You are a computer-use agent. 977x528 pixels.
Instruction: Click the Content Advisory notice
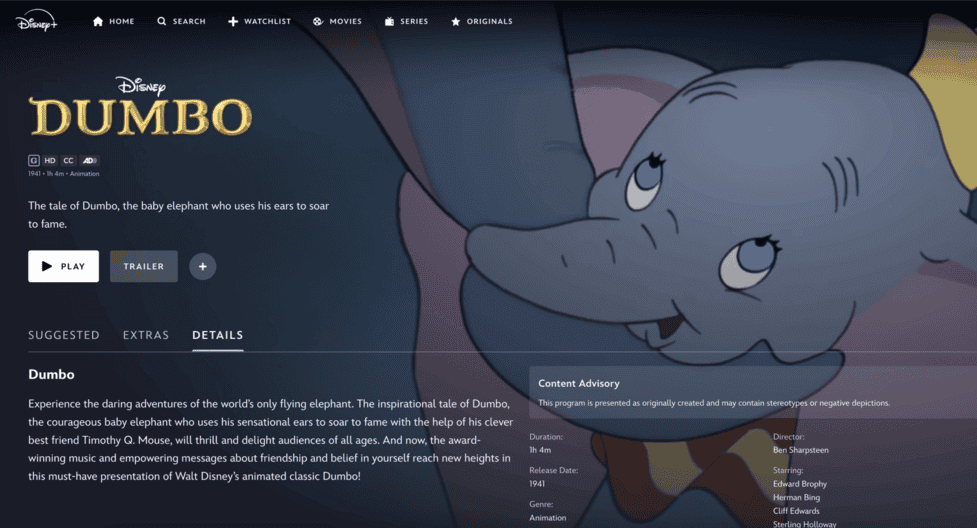(753, 392)
